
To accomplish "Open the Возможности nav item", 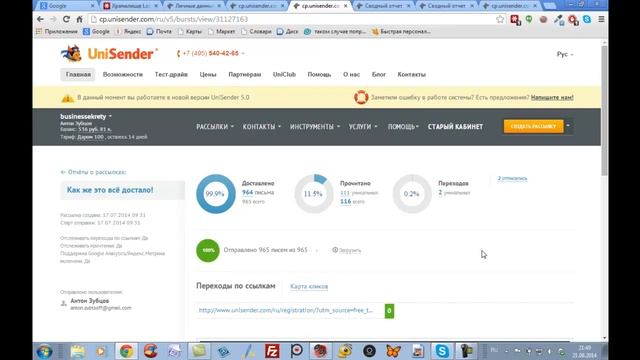I will click(x=123, y=75).
